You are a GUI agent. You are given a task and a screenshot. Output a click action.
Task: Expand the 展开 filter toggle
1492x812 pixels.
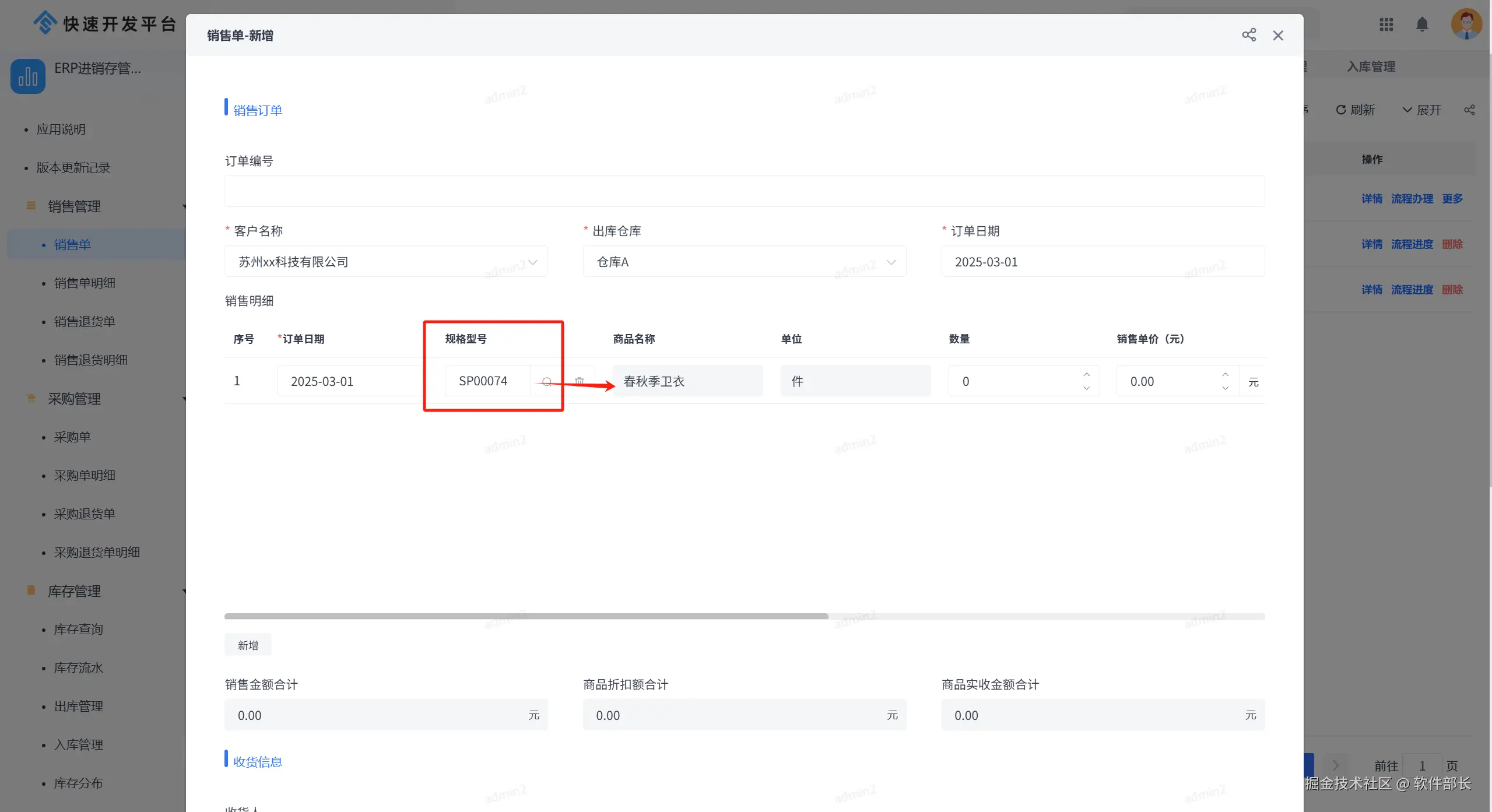[x=1421, y=110]
